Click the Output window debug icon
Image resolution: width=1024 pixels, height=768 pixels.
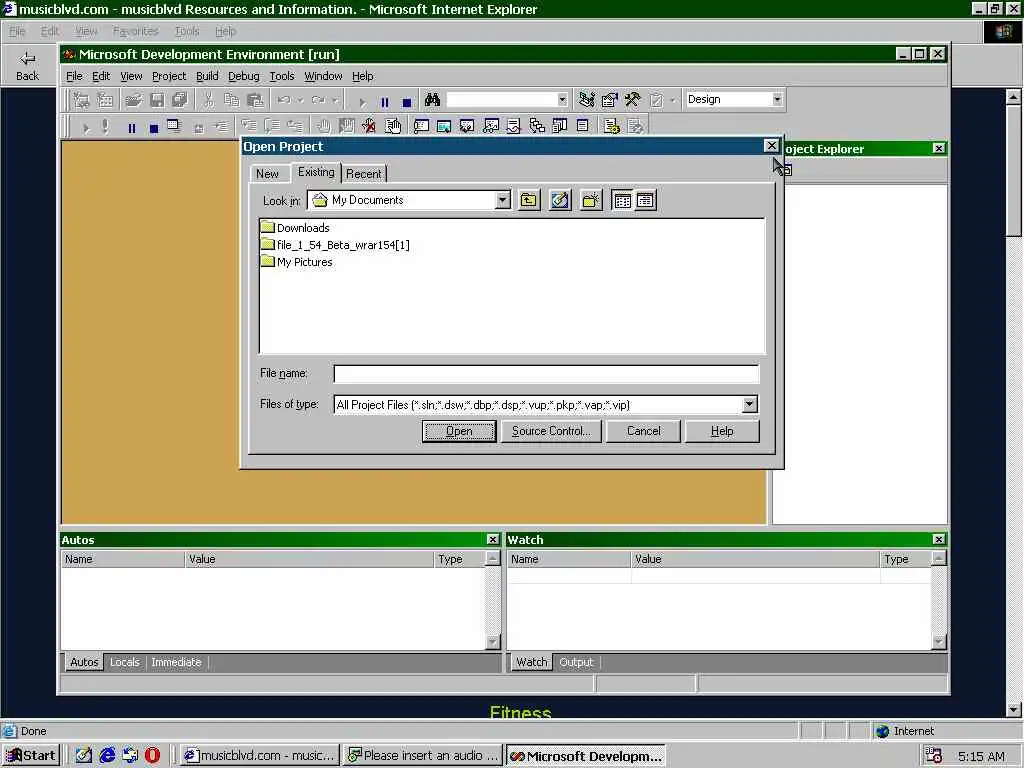(583, 126)
